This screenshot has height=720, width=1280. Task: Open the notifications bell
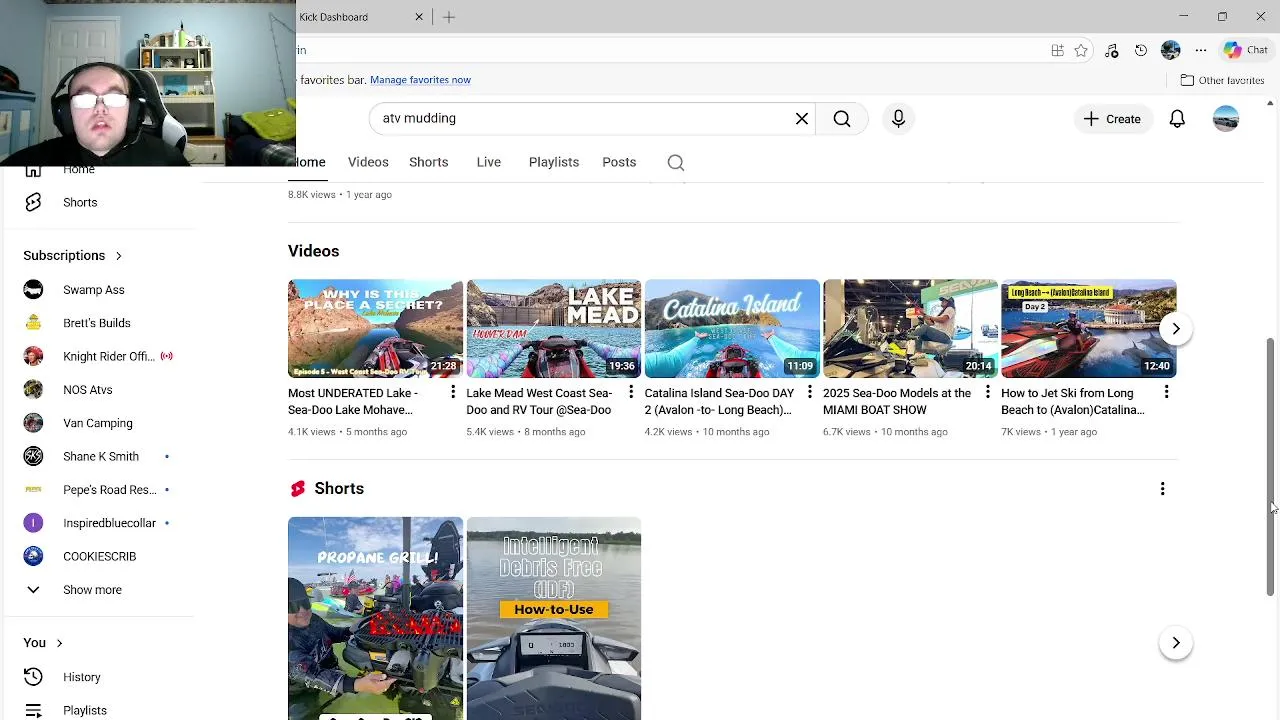(1177, 119)
